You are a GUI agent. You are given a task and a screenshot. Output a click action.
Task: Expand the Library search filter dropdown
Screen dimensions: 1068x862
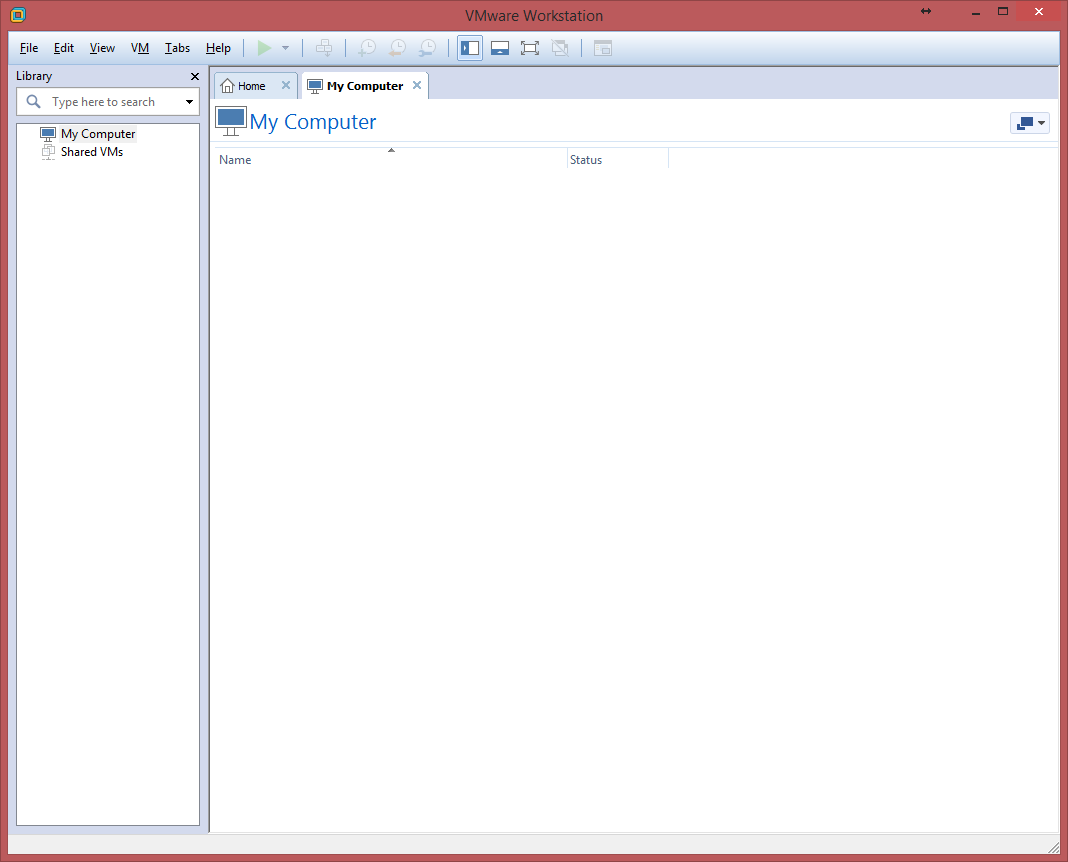189,101
